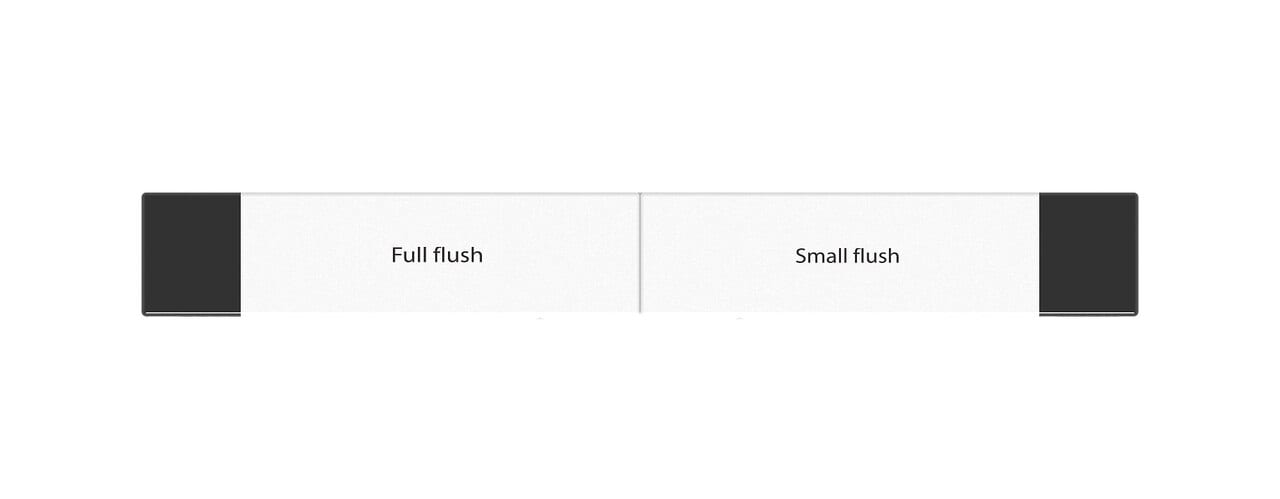Image resolution: width=1280 pixels, height=499 pixels.
Task: Click the white Small flush tile
Action: (x=840, y=254)
